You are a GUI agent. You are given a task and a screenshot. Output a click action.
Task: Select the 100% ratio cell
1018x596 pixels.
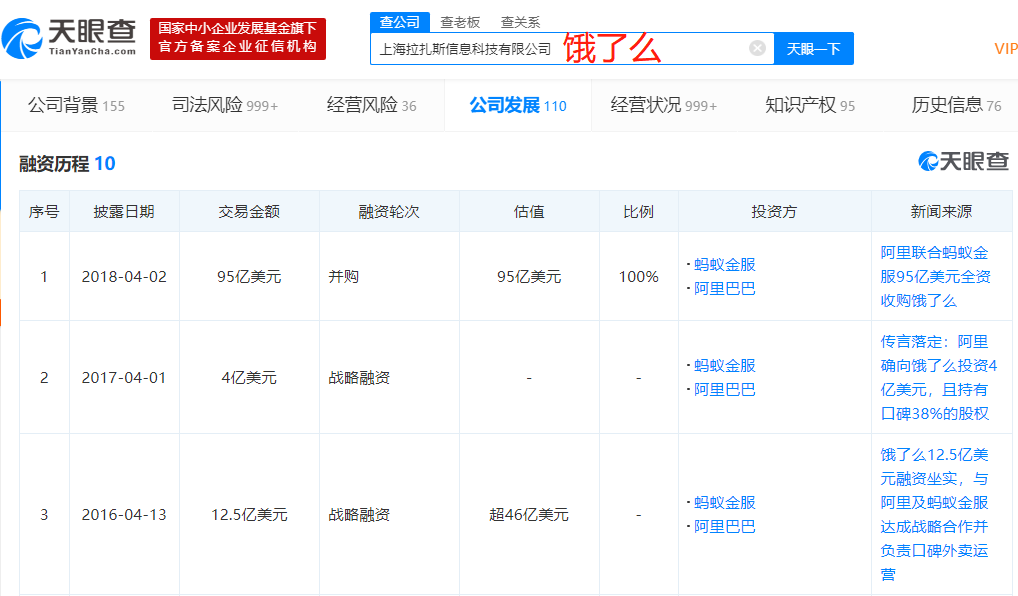pyautogui.click(x=638, y=277)
